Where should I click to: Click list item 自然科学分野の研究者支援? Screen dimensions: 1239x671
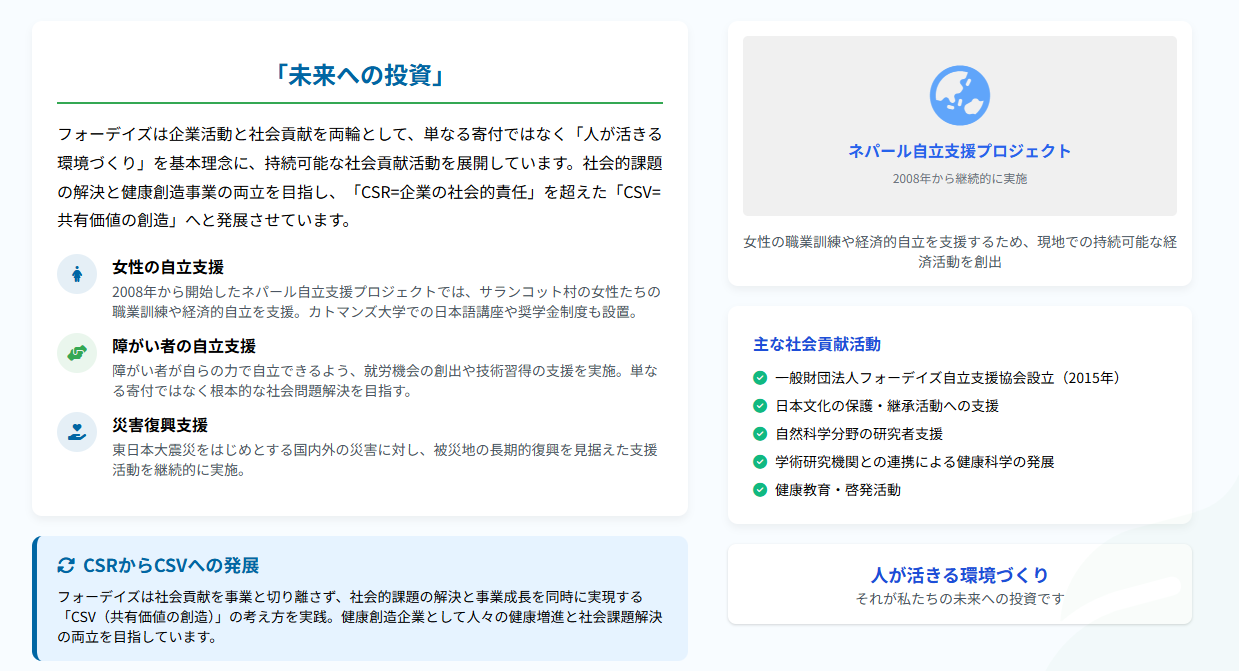pyautogui.click(x=859, y=434)
